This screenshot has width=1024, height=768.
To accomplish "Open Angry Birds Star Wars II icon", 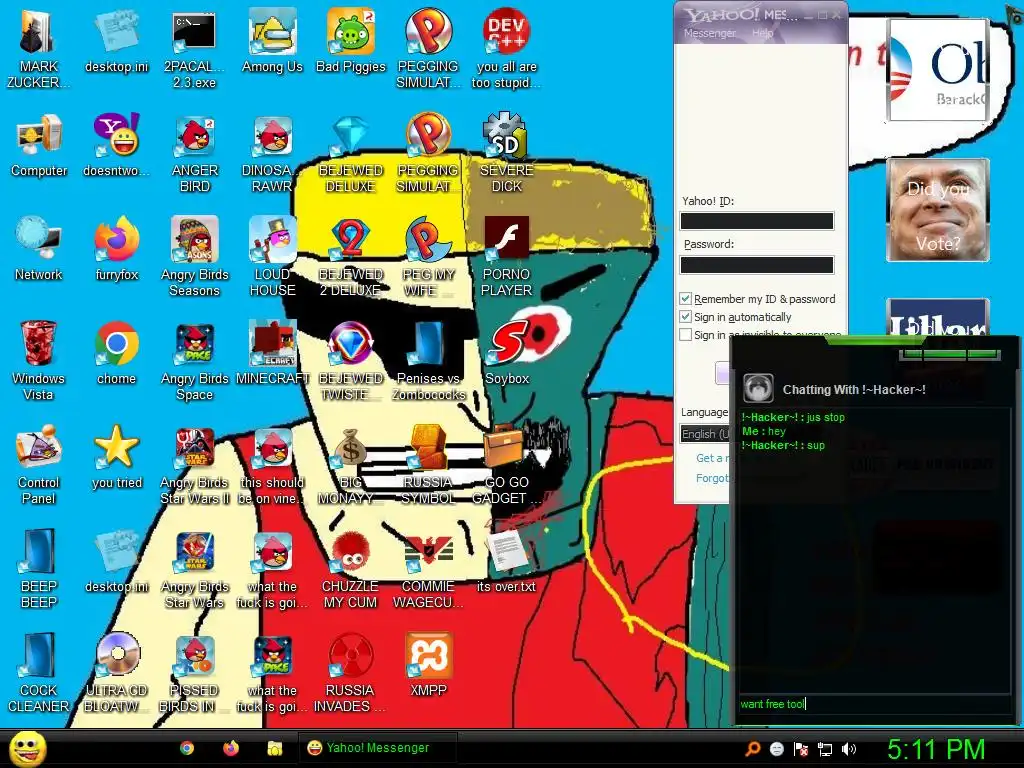I will [x=195, y=464].
